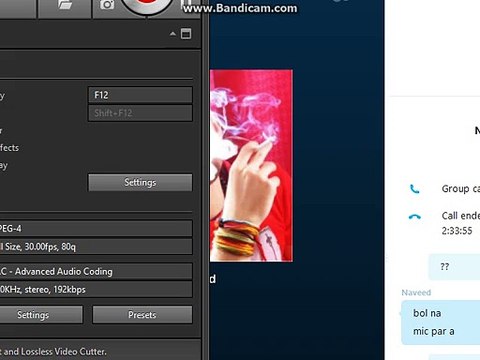Click the smoking hand profile picture in Skype
Image resolution: width=480 pixels, height=360 pixels.
[251, 166]
